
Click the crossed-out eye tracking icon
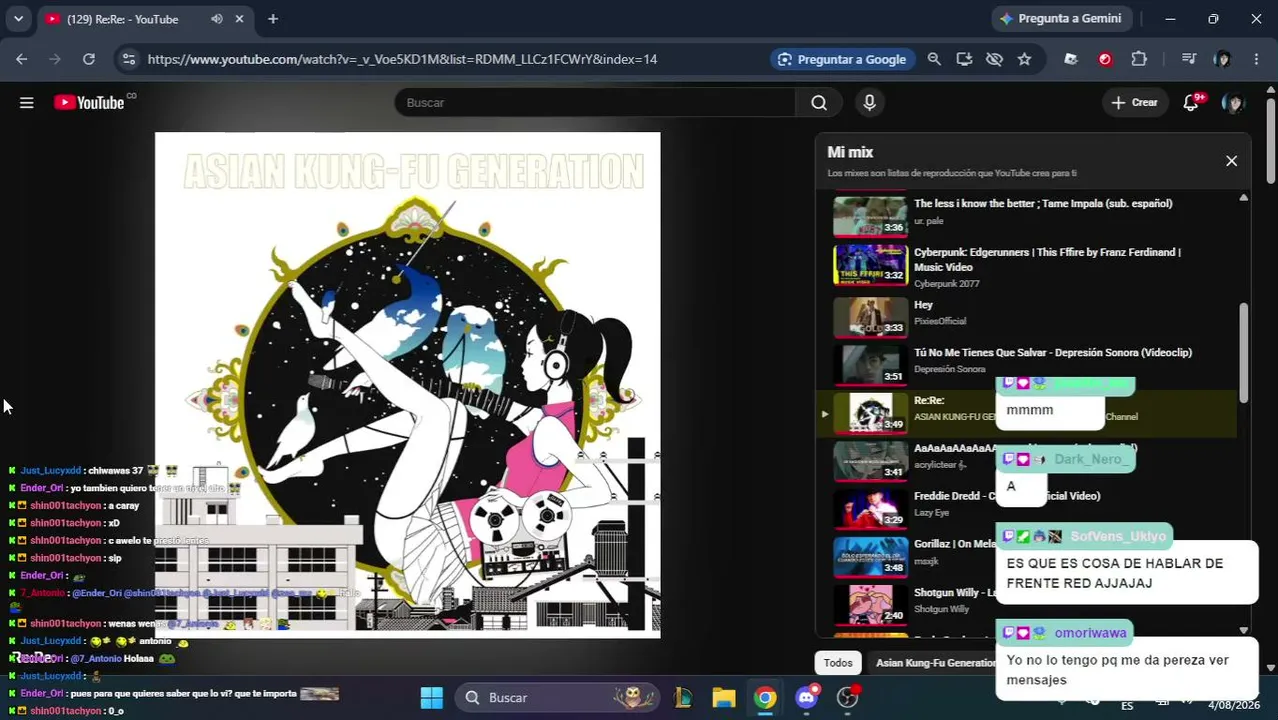click(x=994, y=59)
